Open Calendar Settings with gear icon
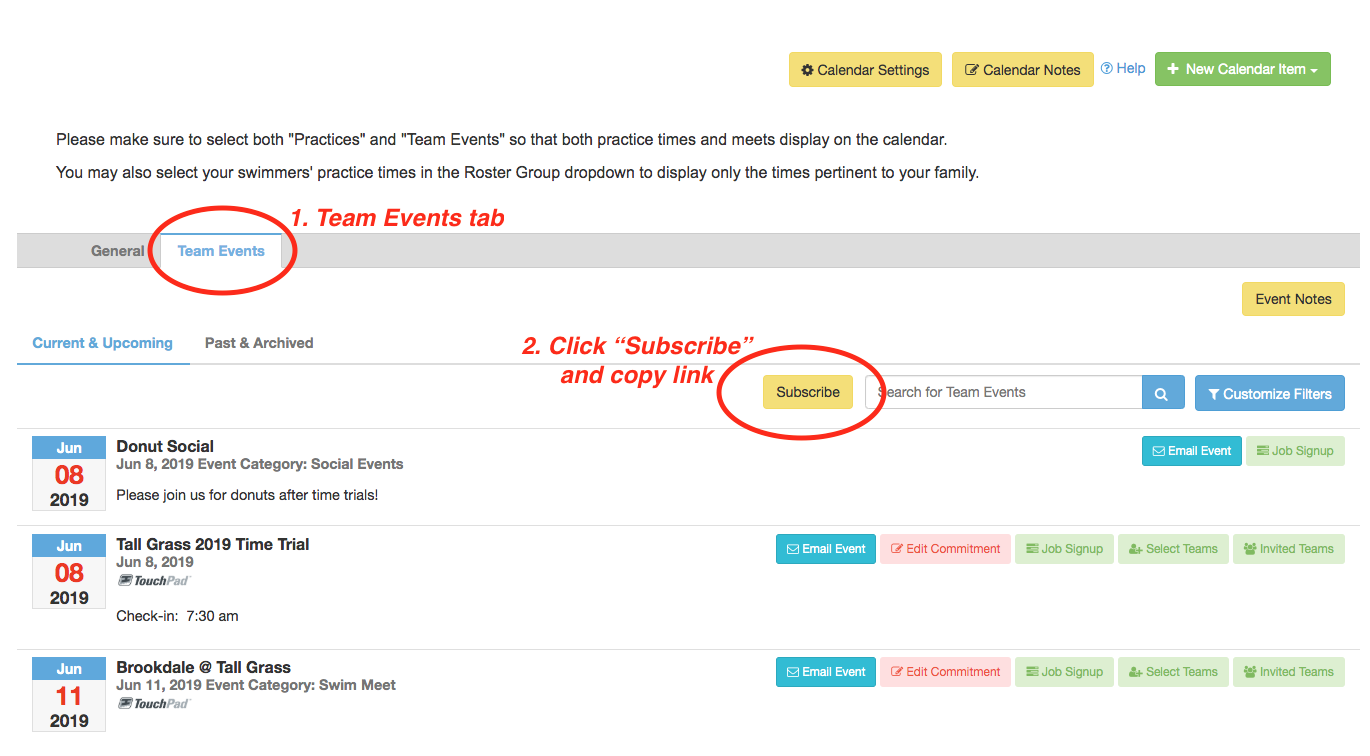This screenshot has height=756, width=1370. coord(865,70)
